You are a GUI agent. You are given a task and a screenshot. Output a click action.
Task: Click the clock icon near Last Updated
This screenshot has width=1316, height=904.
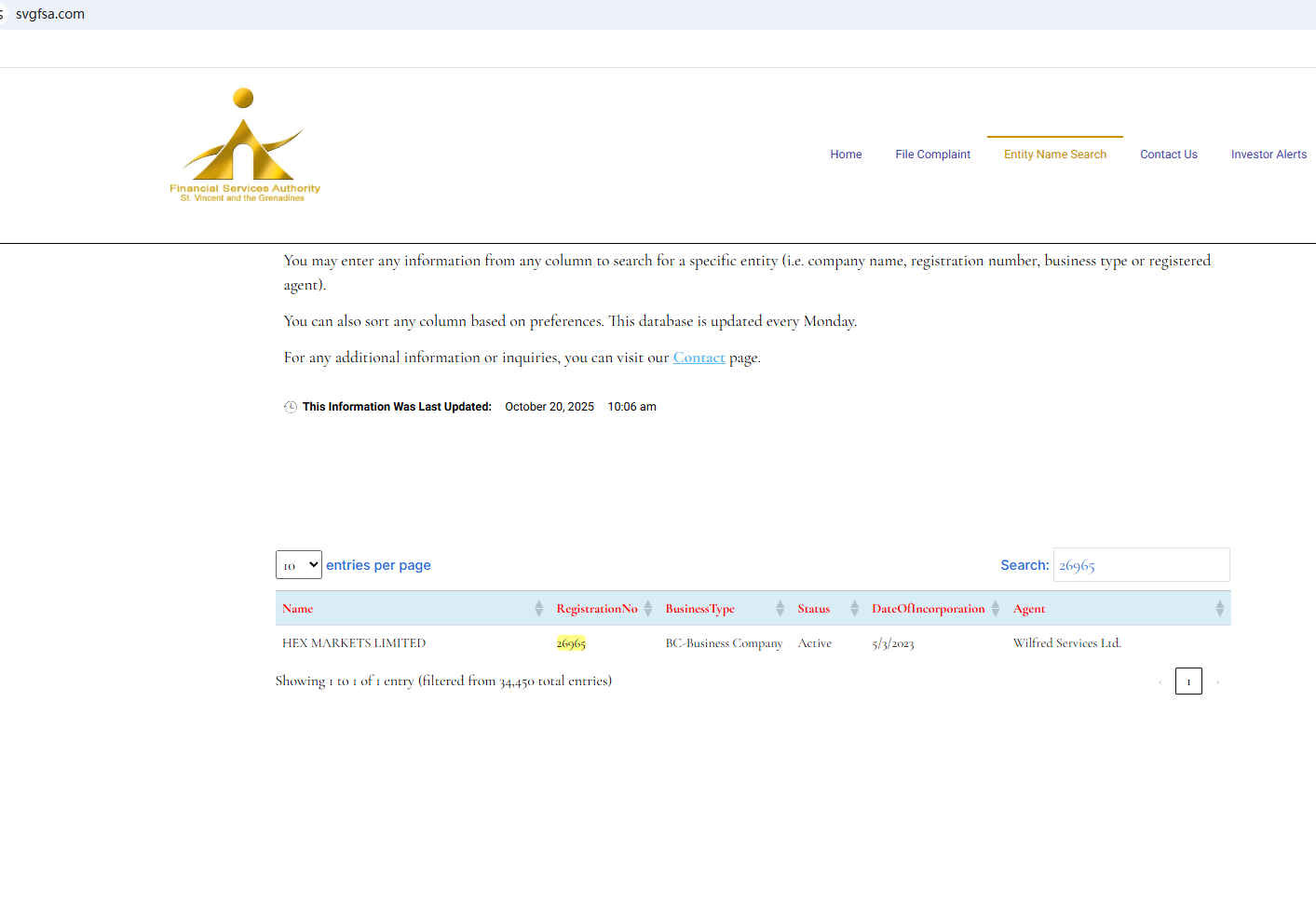coord(291,407)
